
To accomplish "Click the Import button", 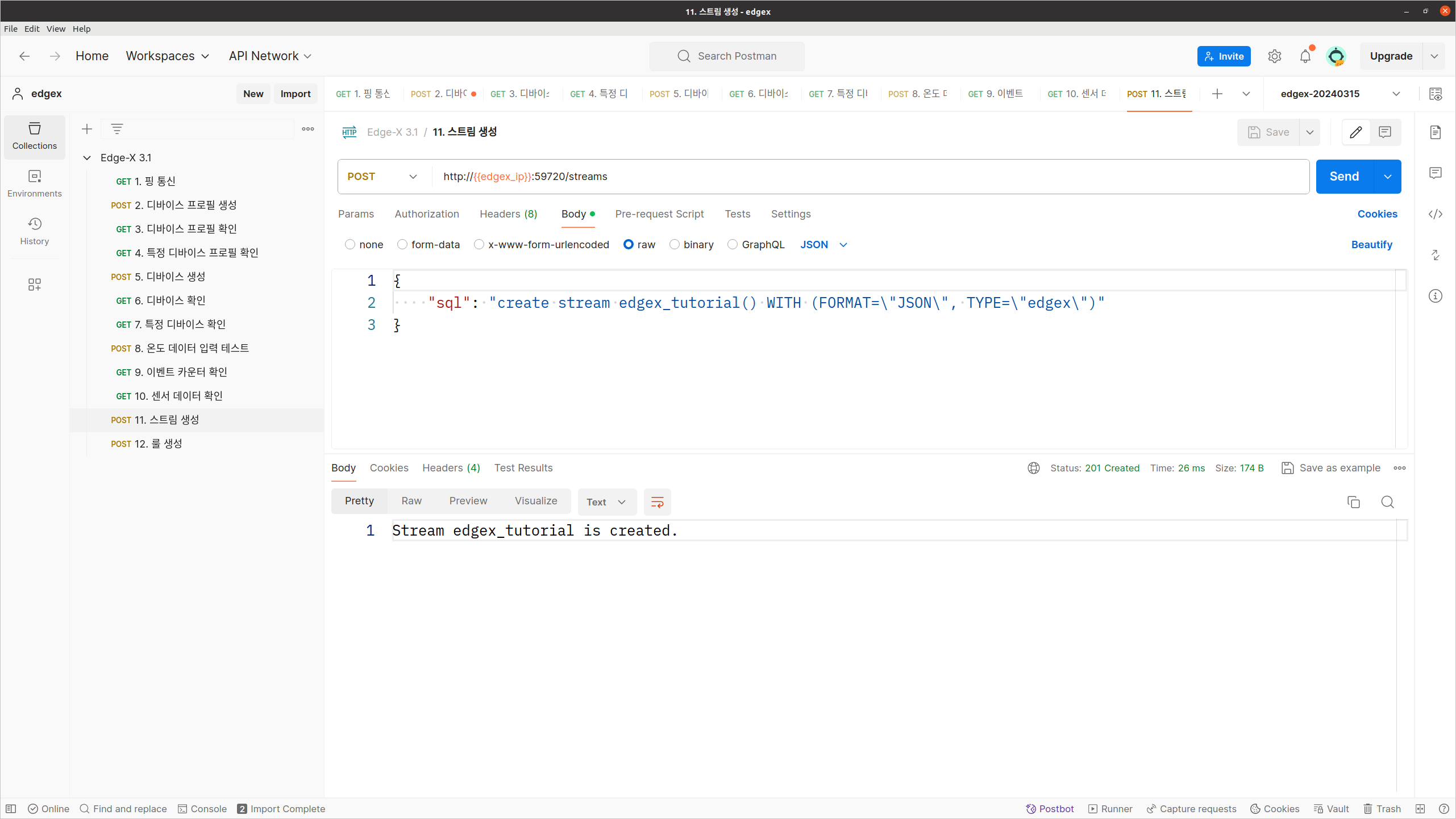I will (296, 94).
